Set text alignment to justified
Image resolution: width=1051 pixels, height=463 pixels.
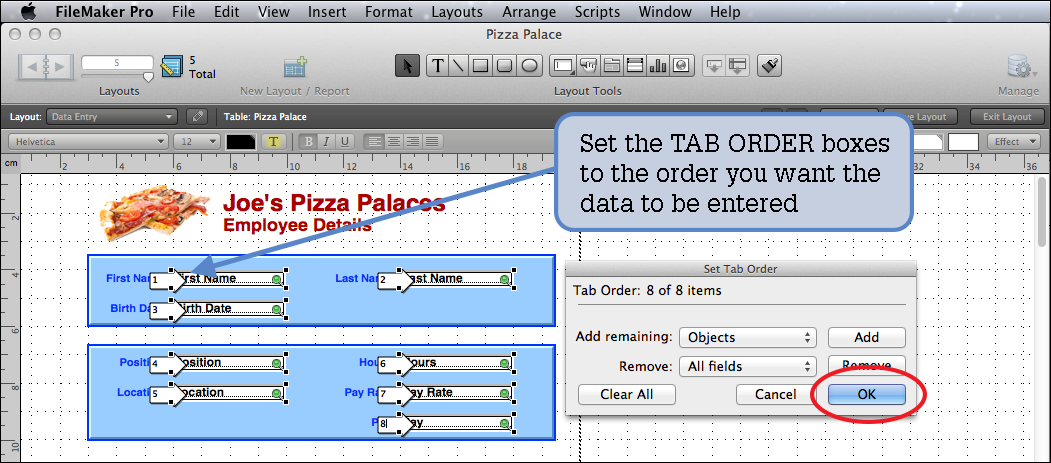click(x=432, y=141)
